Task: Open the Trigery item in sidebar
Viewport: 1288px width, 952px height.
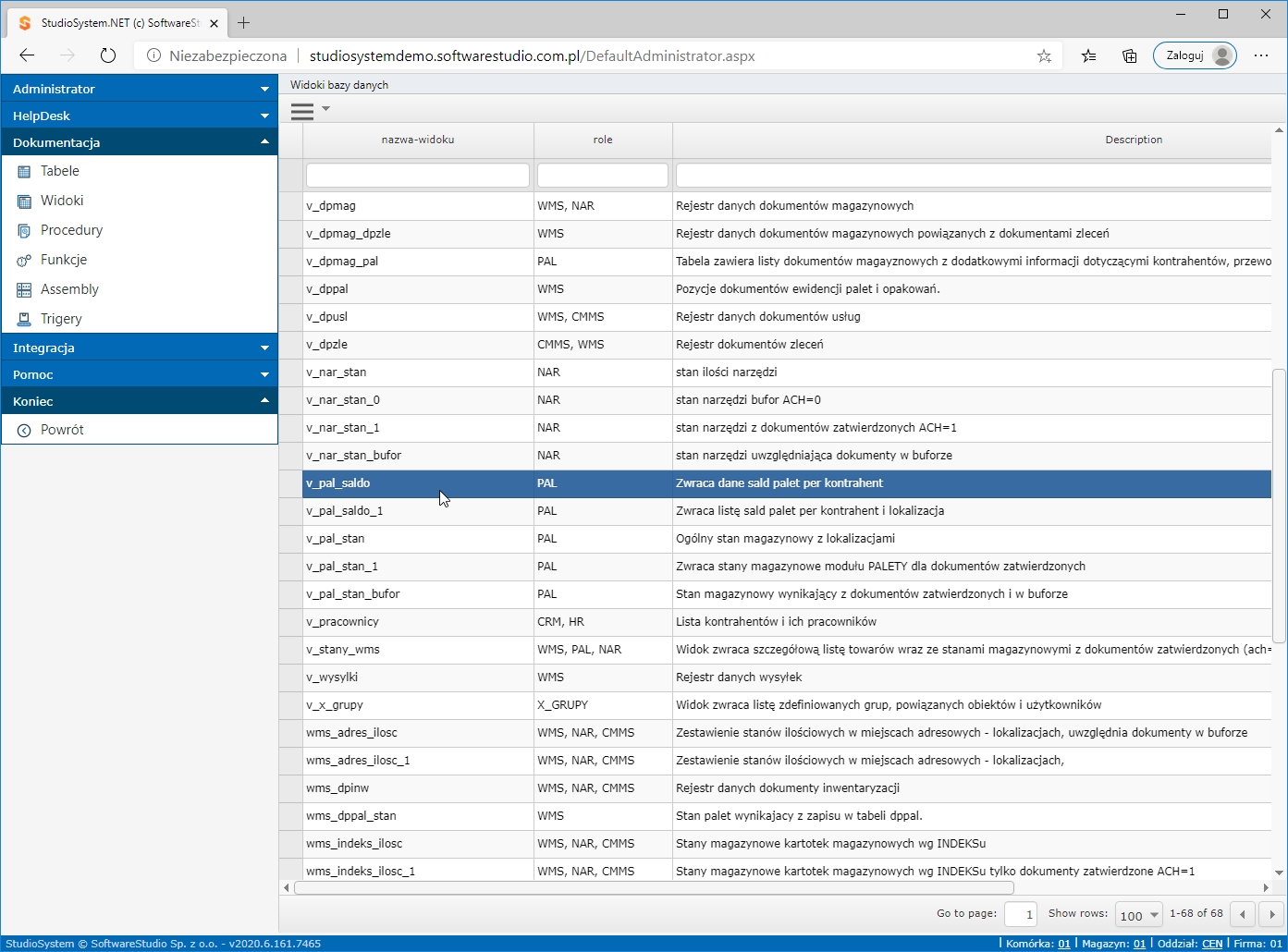Action: click(61, 319)
